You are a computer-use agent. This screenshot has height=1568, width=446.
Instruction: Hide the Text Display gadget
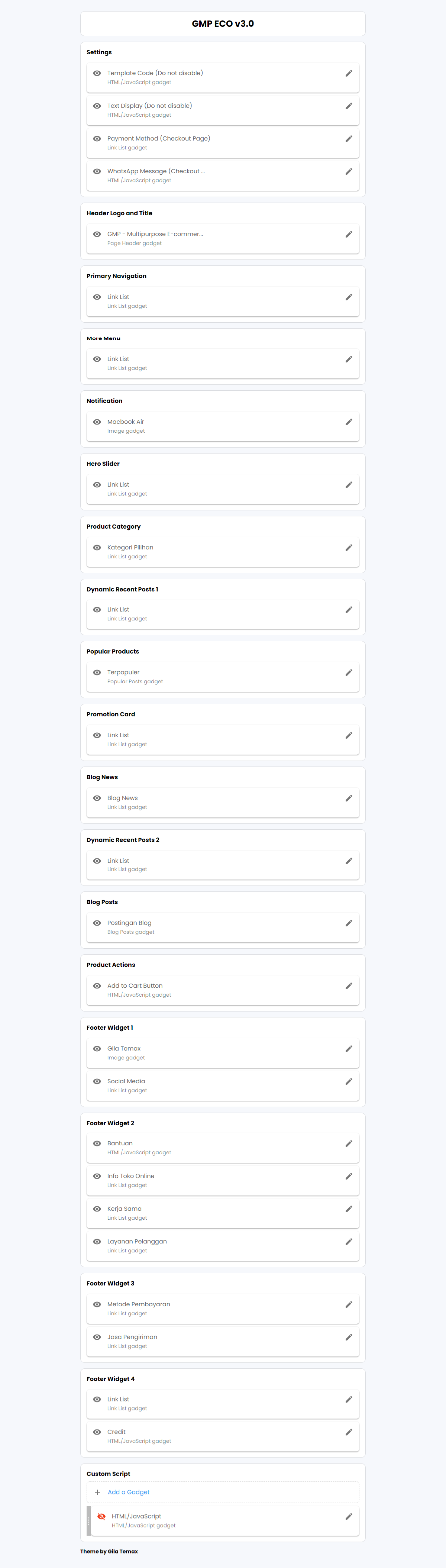click(x=97, y=106)
